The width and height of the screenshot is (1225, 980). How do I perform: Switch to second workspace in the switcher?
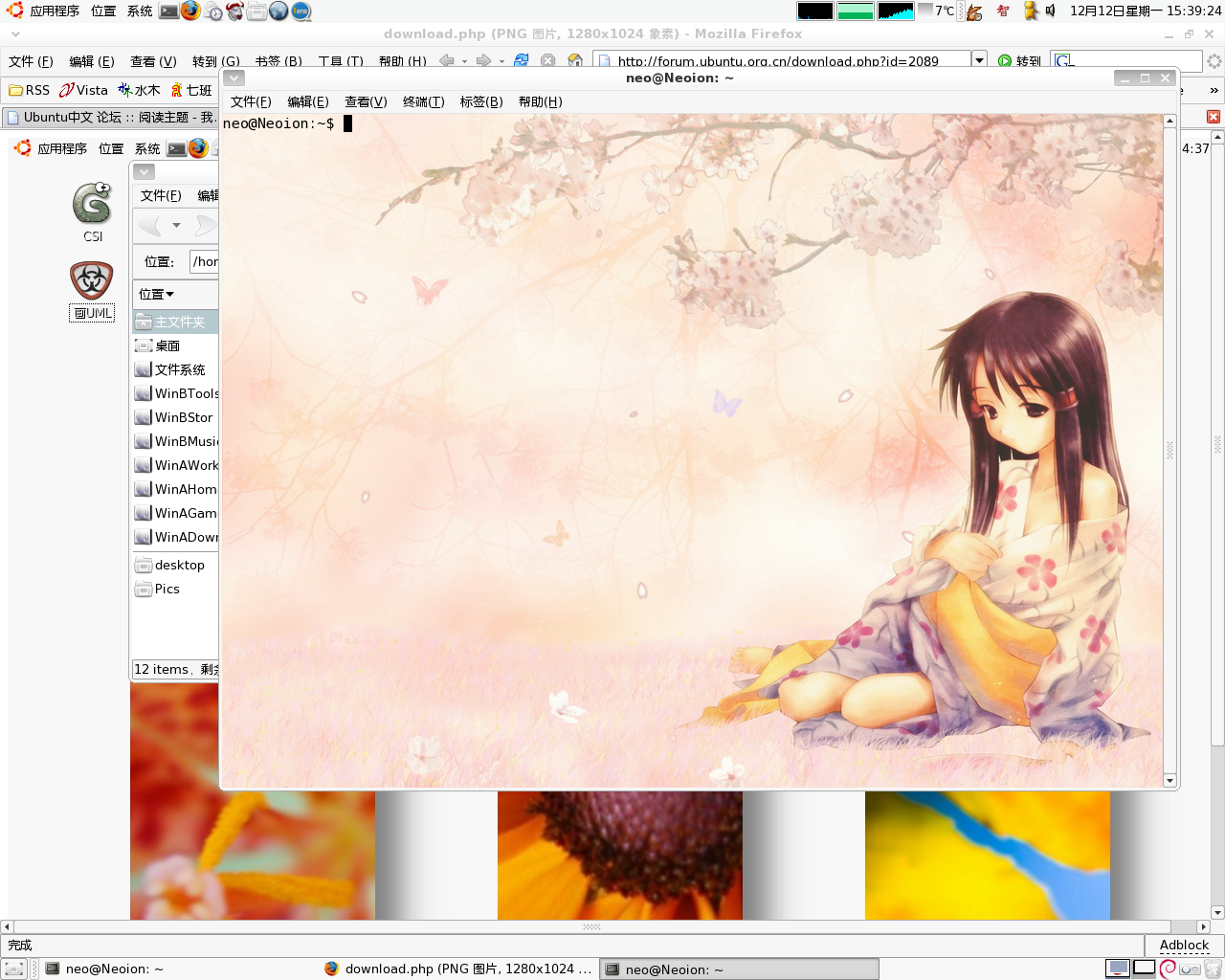(1144, 969)
